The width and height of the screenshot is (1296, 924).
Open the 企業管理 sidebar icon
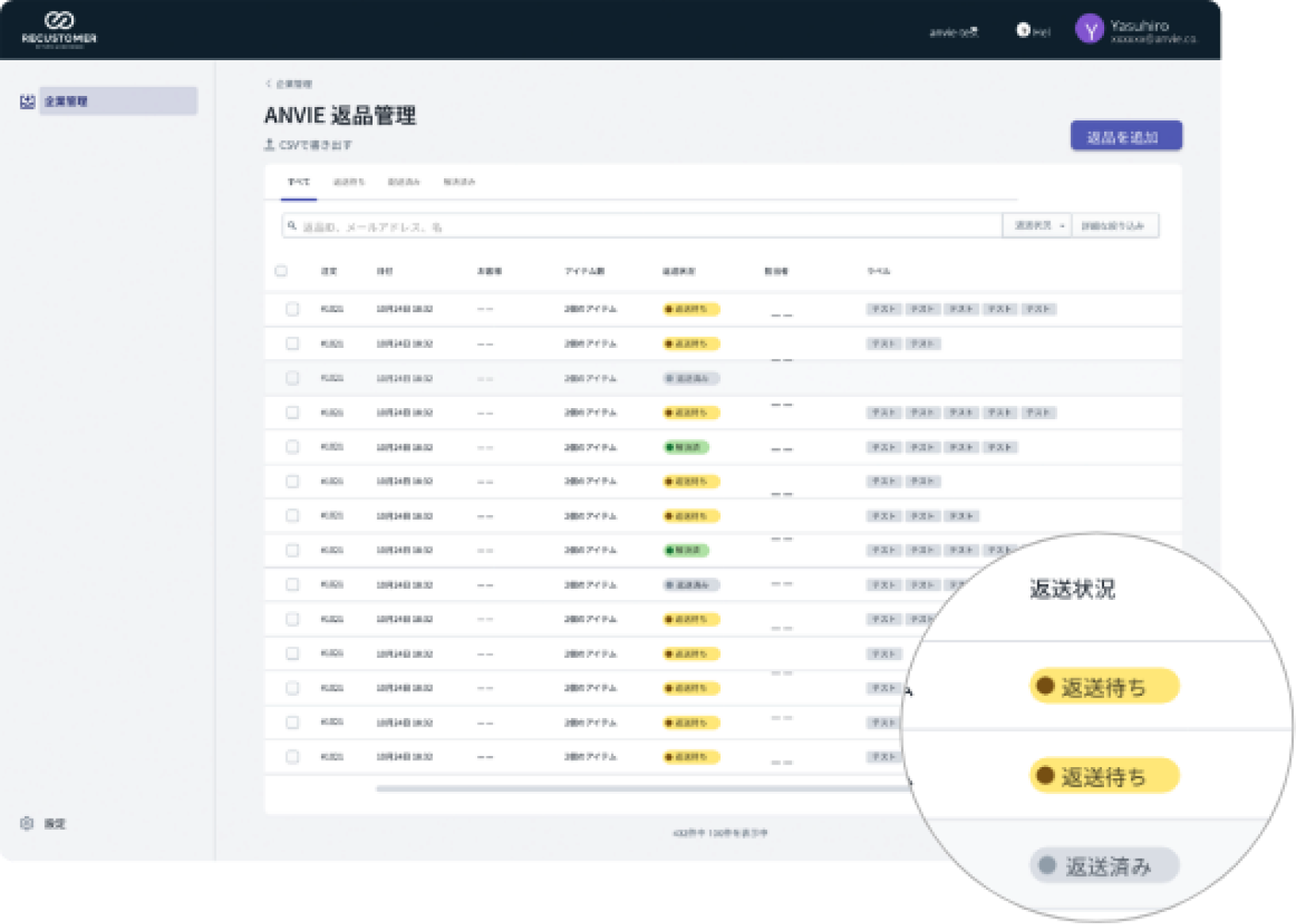pos(28,101)
